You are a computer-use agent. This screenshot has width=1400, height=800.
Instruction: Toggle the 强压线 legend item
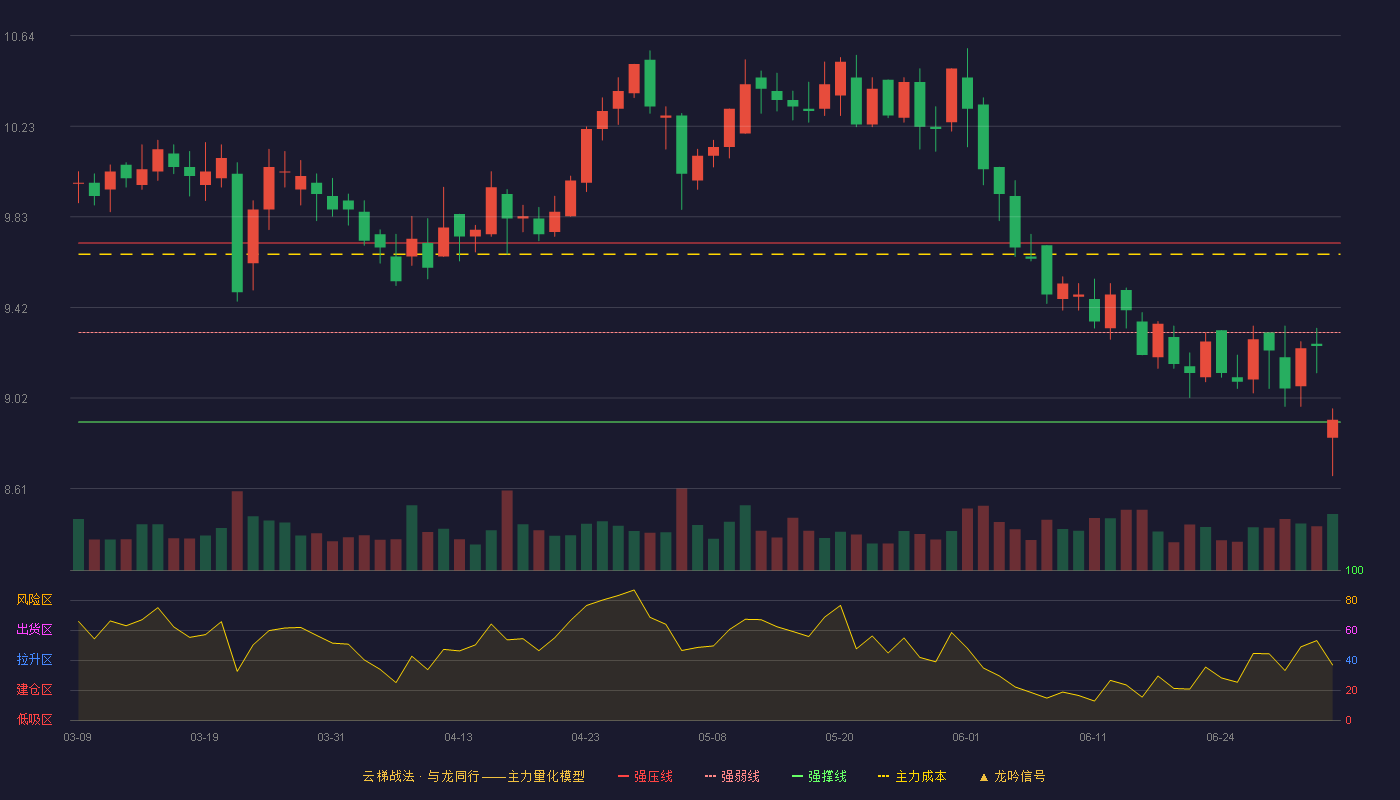645,776
